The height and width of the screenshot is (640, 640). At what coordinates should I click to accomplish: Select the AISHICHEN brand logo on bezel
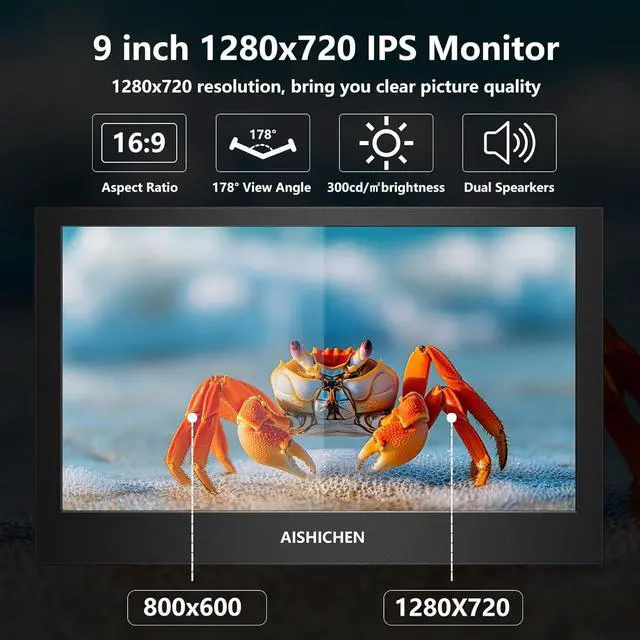point(322,537)
